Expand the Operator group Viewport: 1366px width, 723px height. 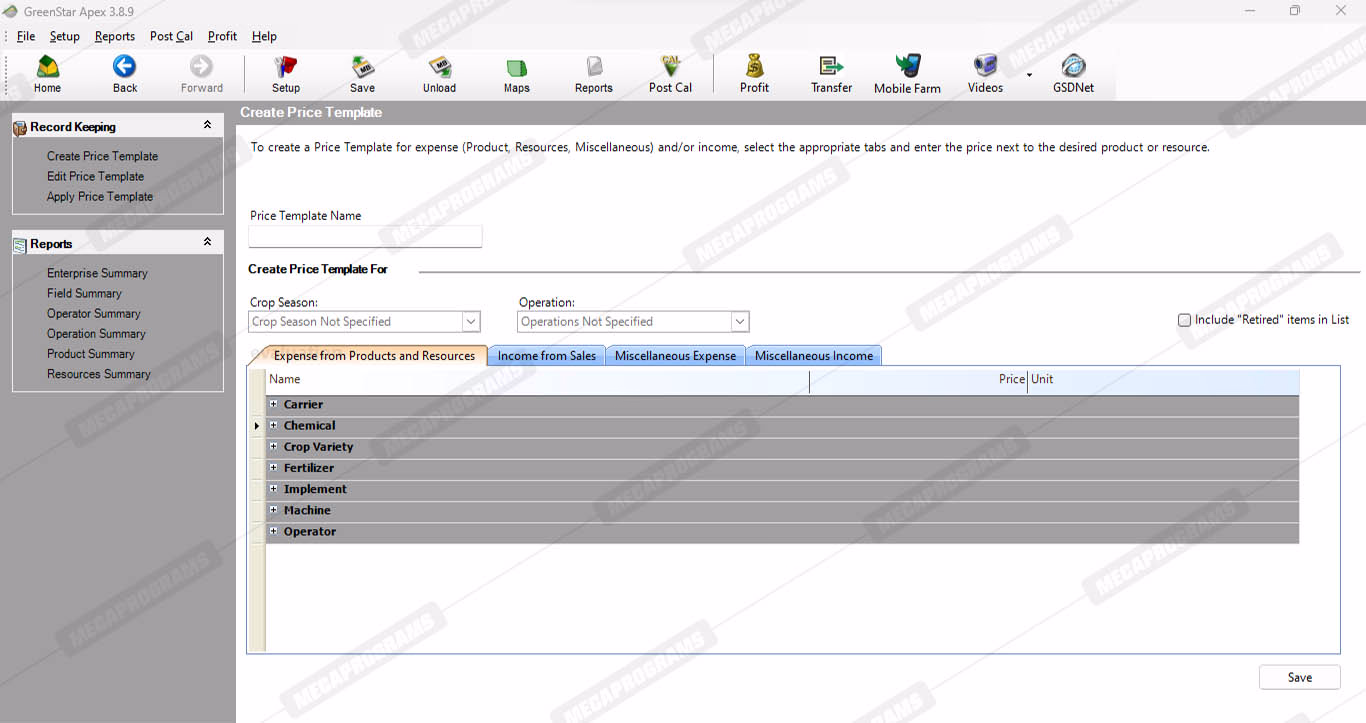(x=273, y=531)
